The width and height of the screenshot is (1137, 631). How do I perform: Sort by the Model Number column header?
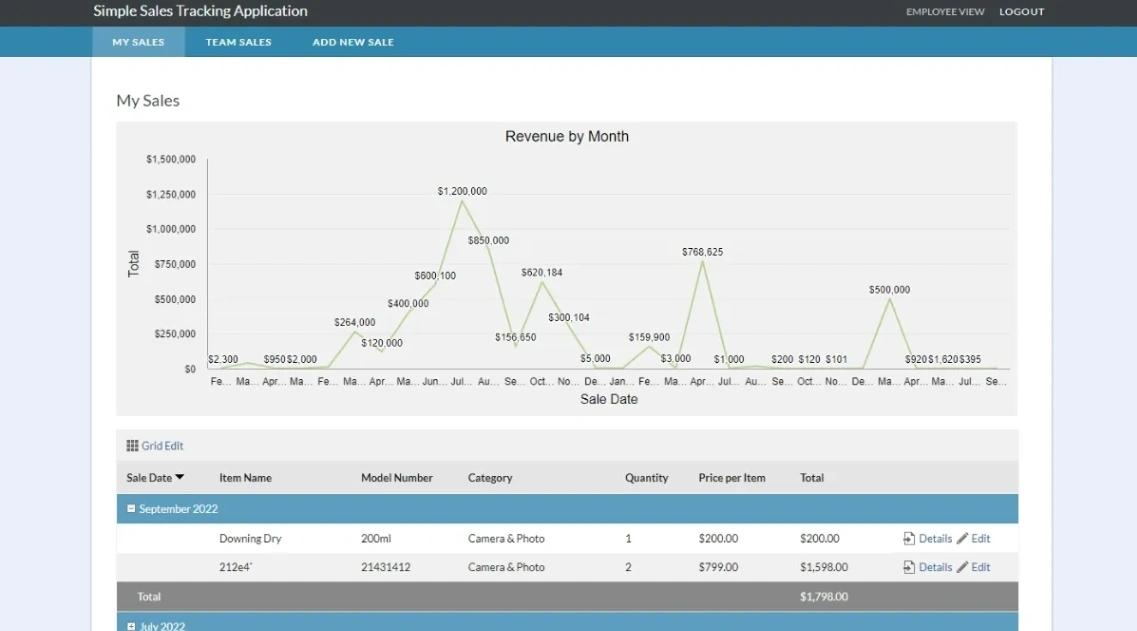pyautogui.click(x=397, y=478)
